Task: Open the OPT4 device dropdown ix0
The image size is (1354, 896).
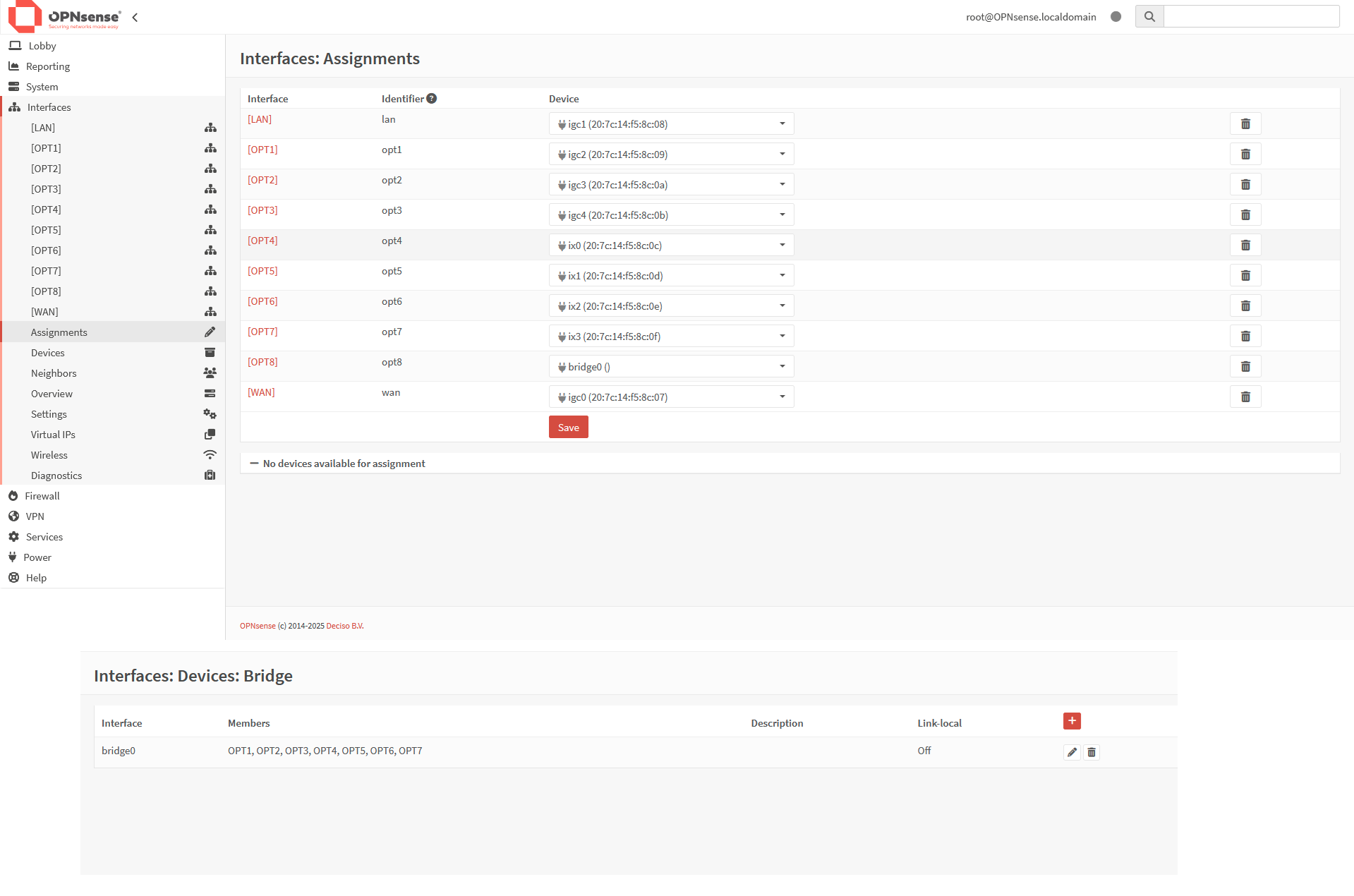Action: (x=671, y=246)
